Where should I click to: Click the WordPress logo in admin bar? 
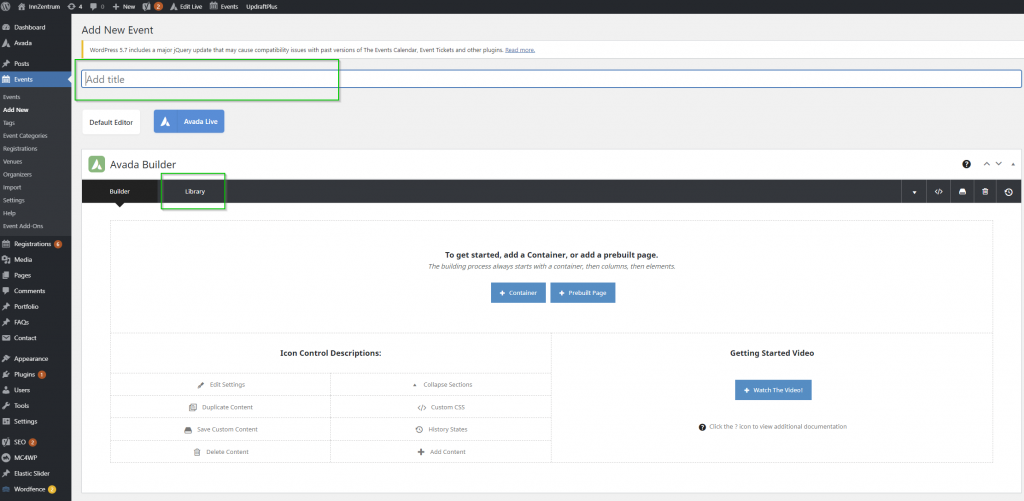(x=7, y=6)
